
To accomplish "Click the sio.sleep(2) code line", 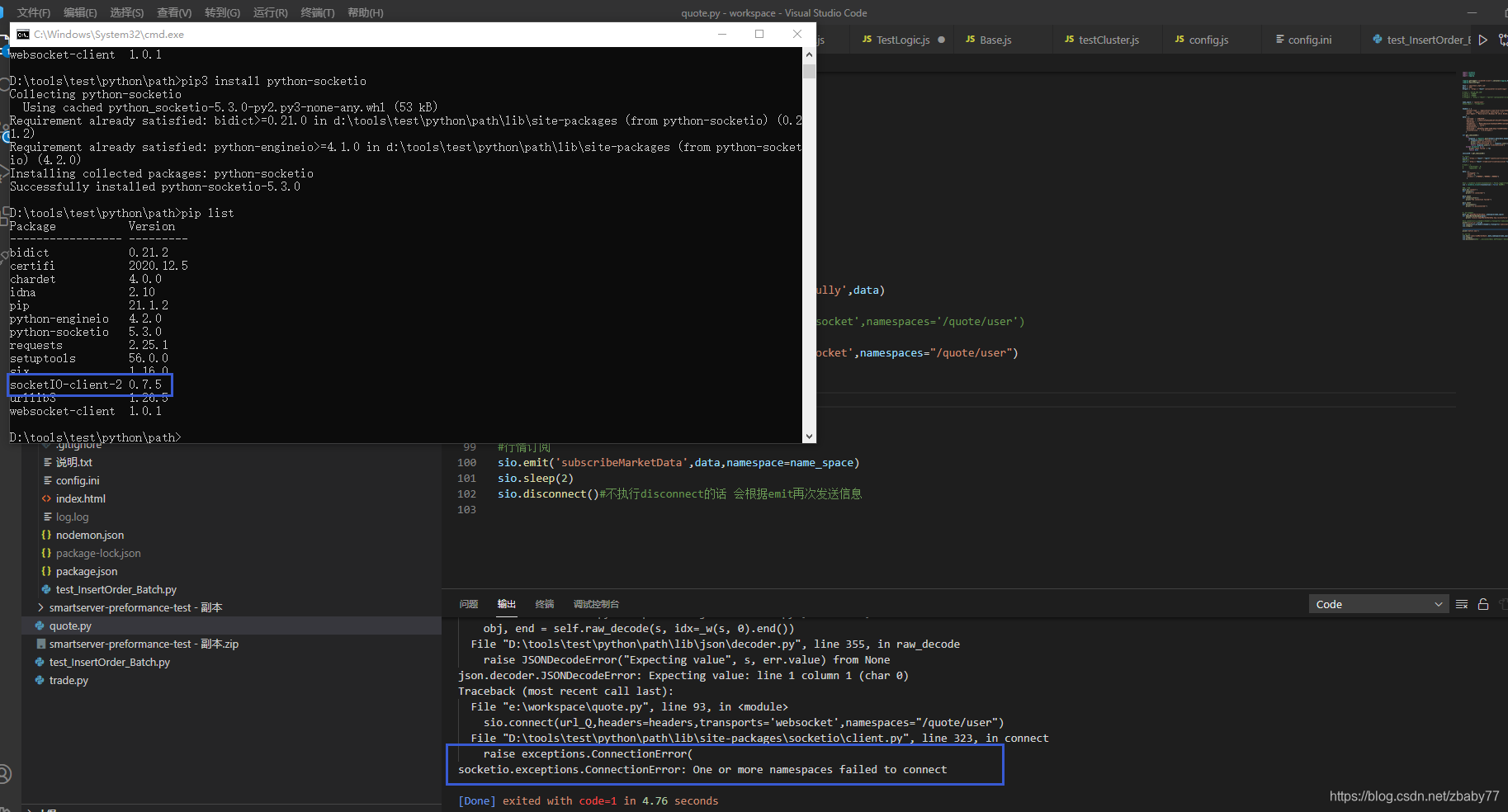I will click(x=536, y=478).
